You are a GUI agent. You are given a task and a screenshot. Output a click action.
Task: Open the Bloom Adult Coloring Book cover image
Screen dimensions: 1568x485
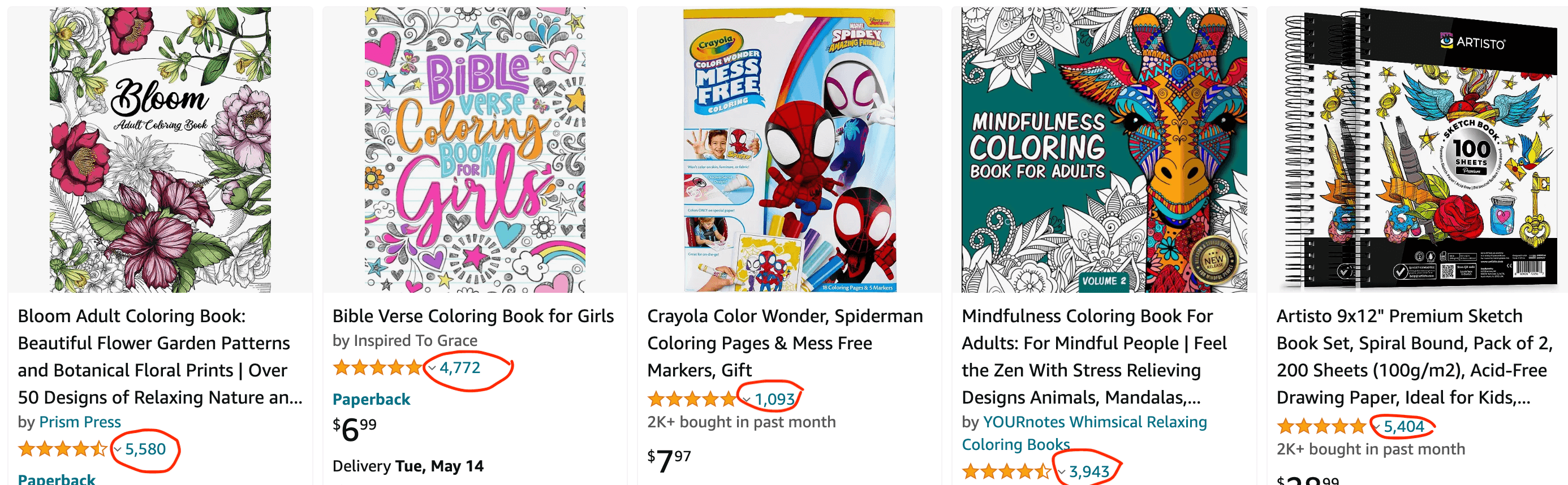[160, 150]
